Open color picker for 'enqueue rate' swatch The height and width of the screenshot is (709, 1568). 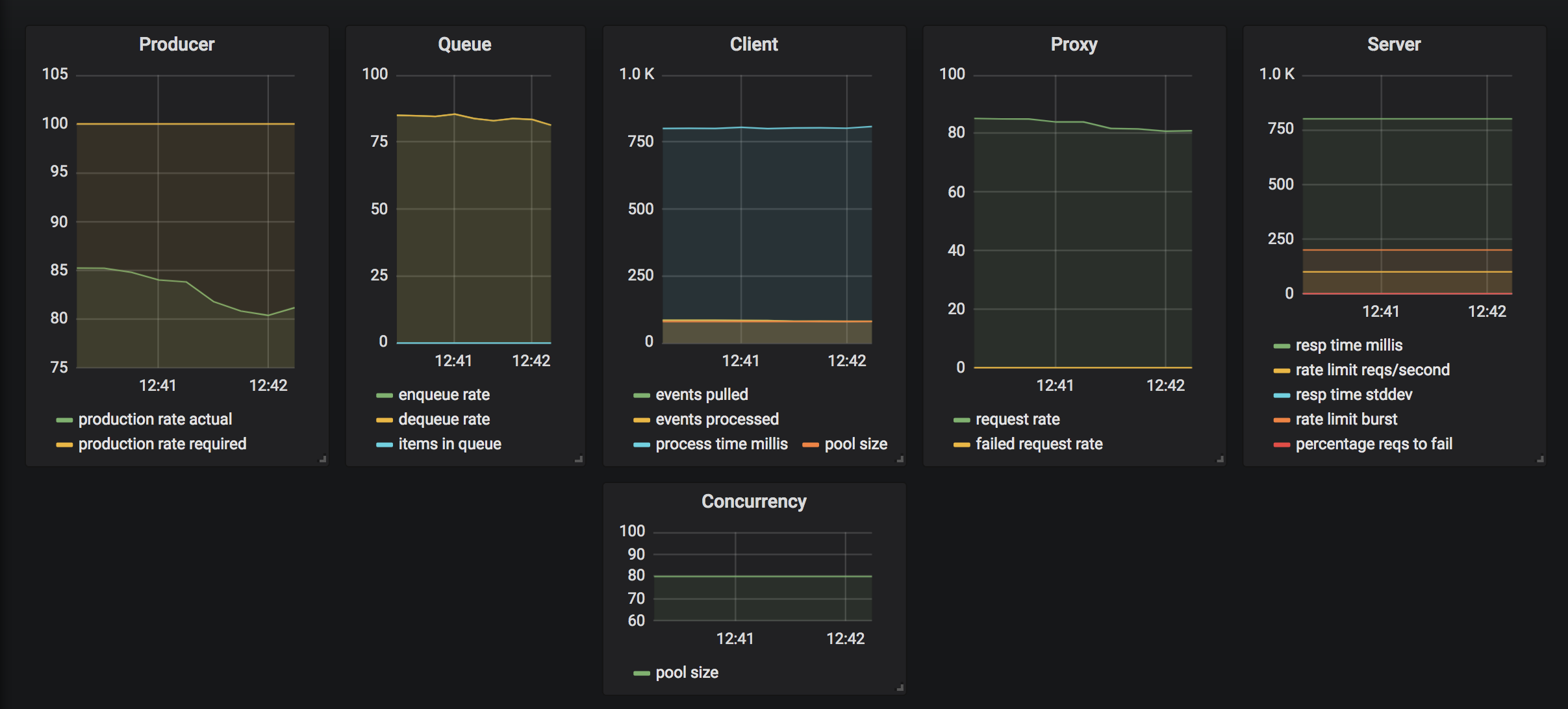tap(384, 395)
